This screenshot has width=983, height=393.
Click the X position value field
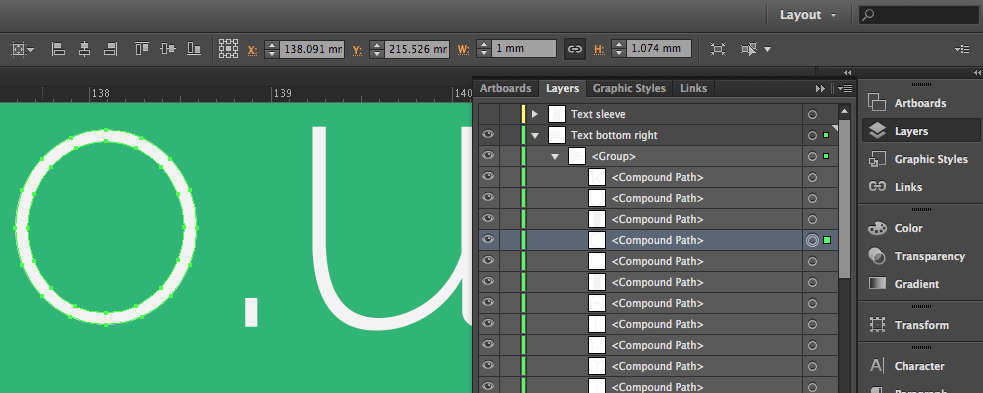coord(312,49)
